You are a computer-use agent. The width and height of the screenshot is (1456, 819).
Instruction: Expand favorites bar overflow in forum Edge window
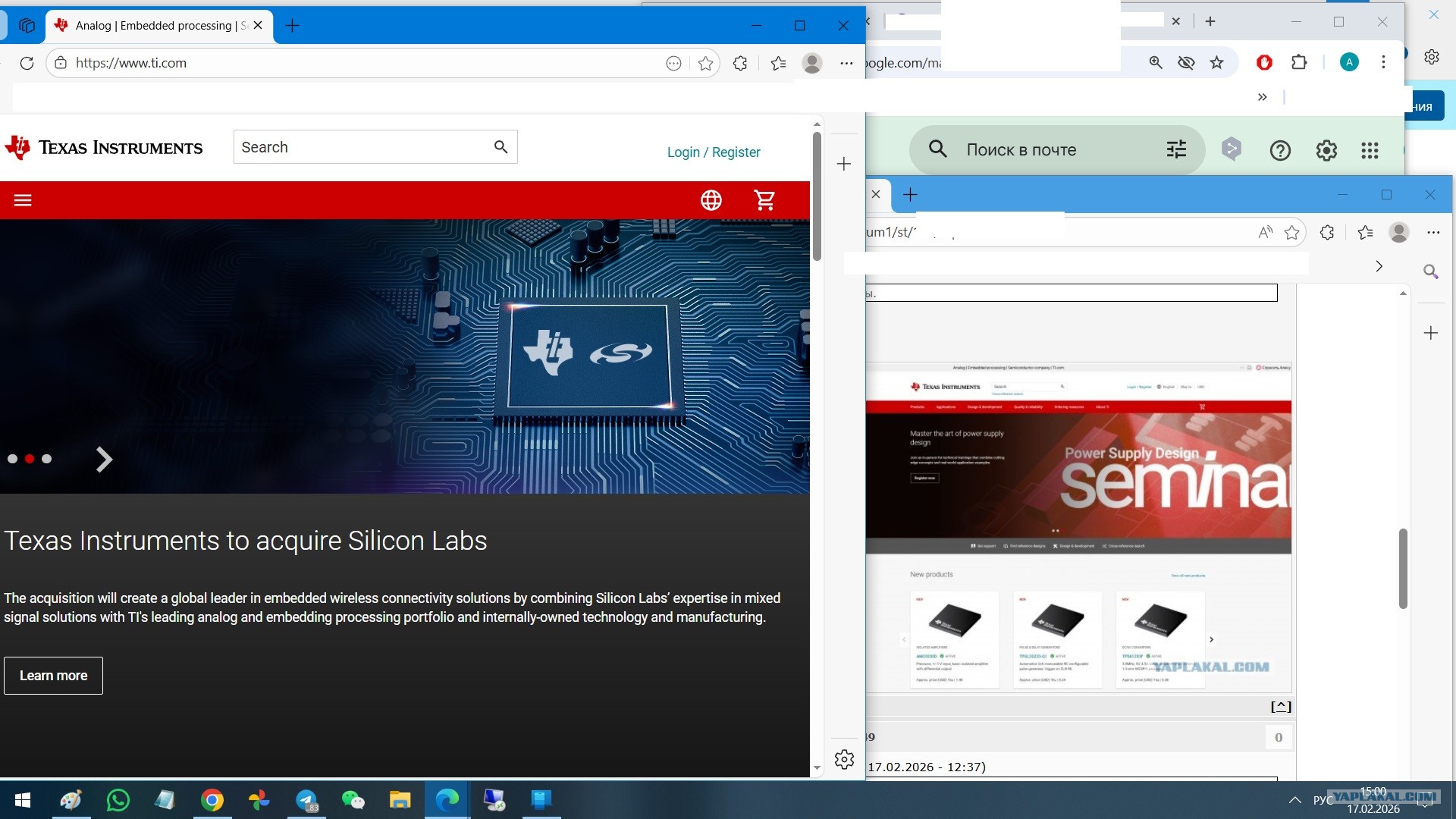(1379, 266)
